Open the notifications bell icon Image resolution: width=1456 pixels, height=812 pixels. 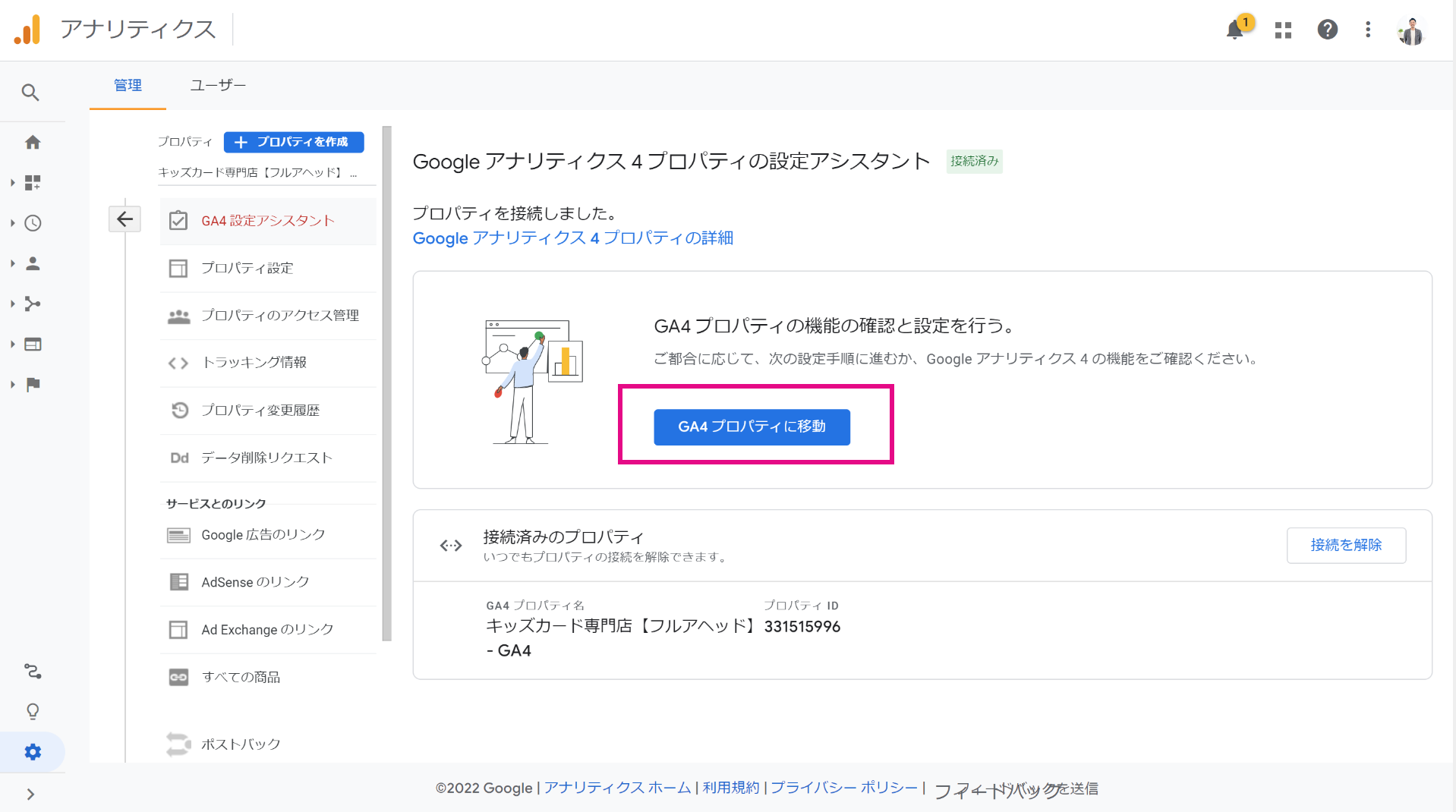[x=1235, y=30]
